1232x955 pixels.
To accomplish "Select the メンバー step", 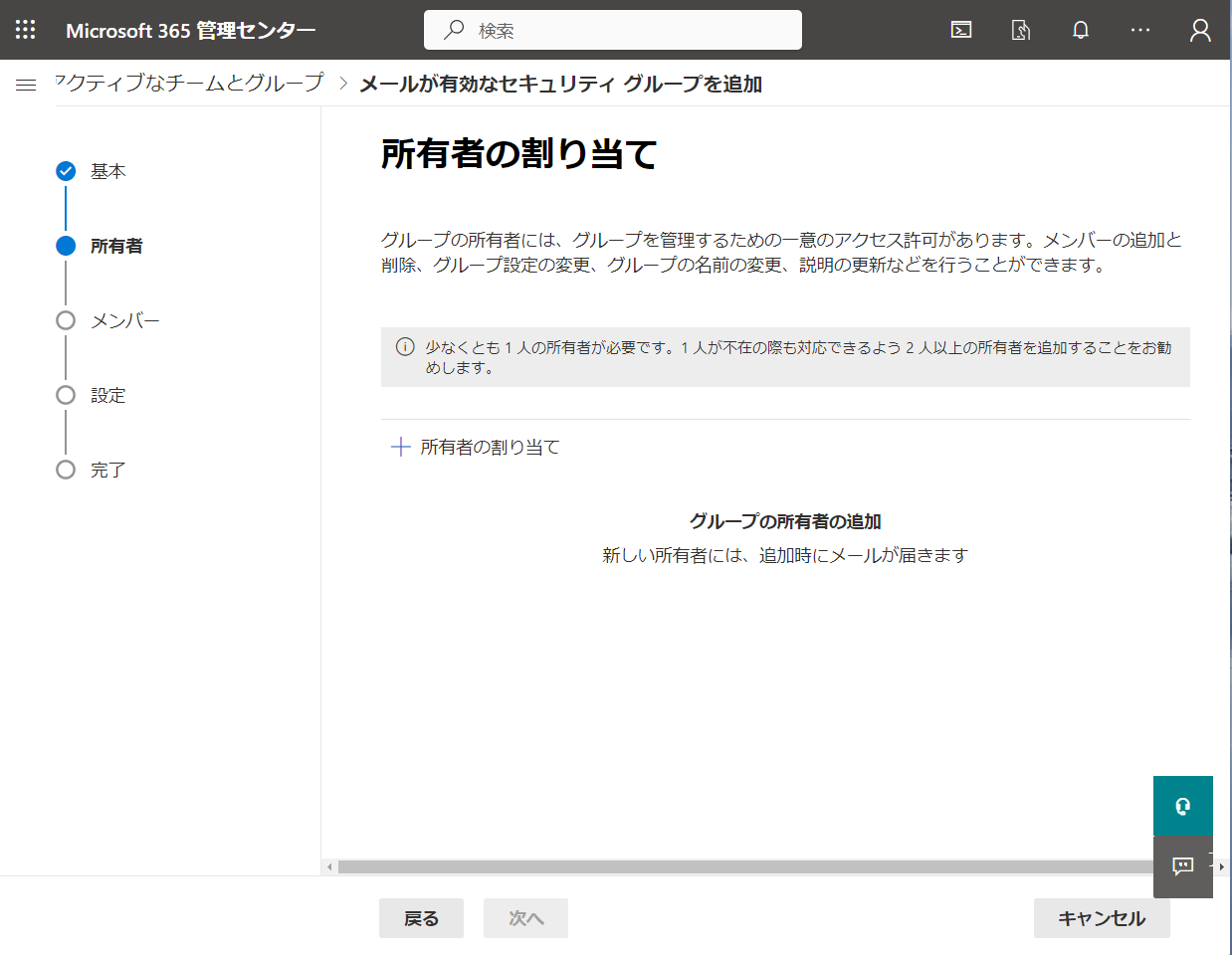I will click(x=125, y=320).
